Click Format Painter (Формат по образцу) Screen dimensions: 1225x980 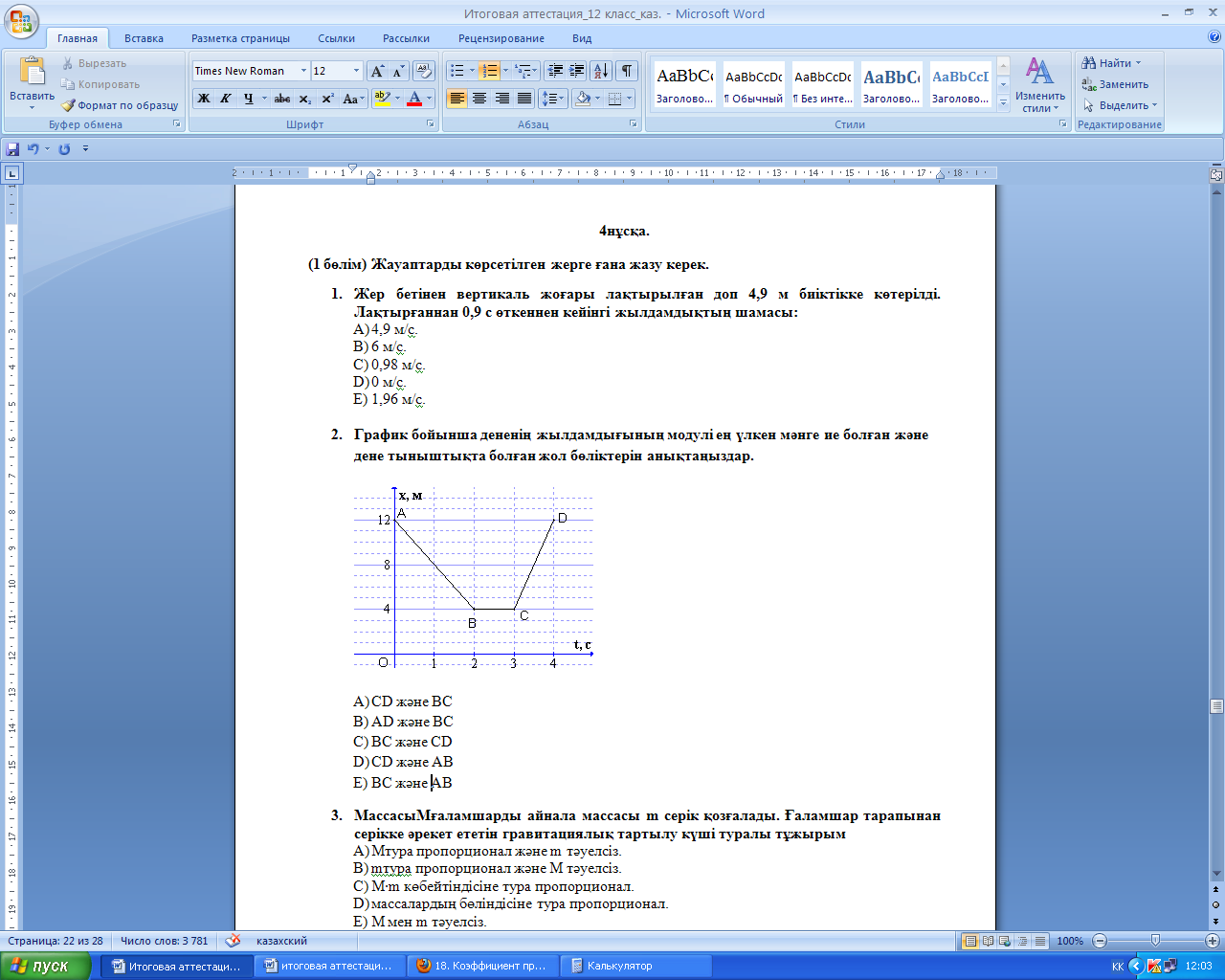pos(120,105)
